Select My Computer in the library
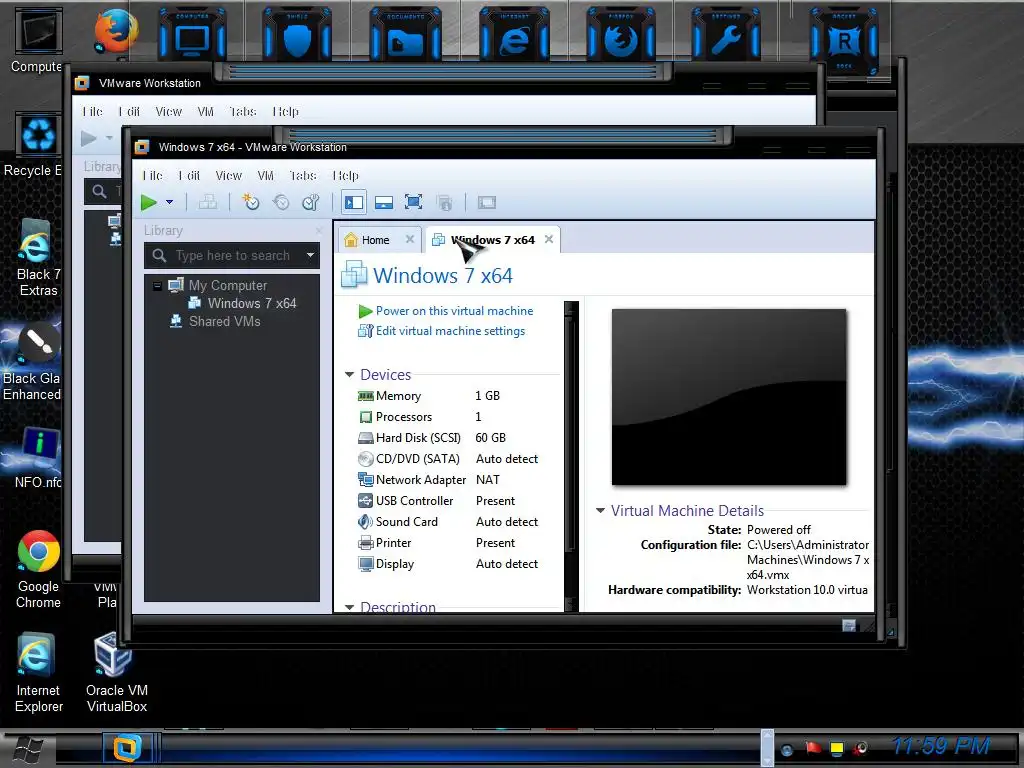The width and height of the screenshot is (1024, 768). pyautogui.click(x=227, y=285)
